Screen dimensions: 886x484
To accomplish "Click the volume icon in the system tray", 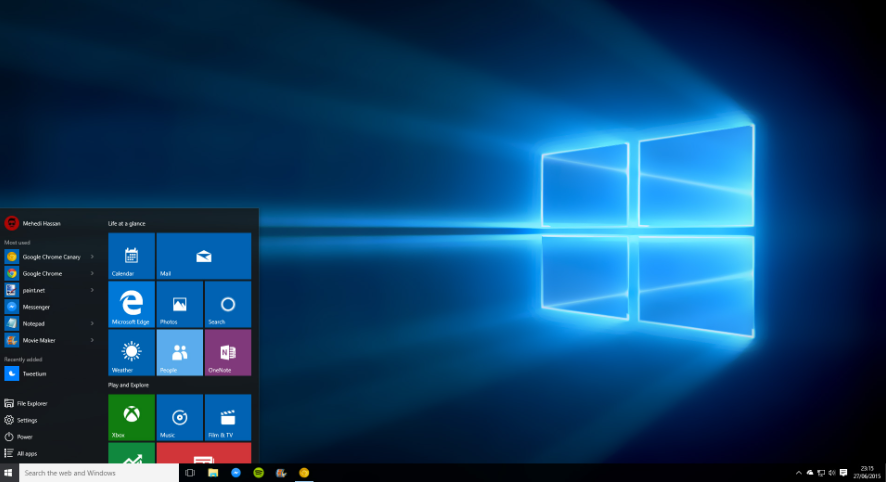I will pyautogui.click(x=832, y=473).
